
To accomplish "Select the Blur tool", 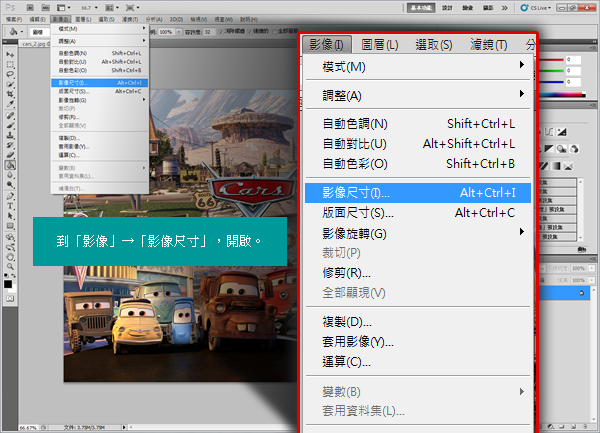I will point(10,175).
